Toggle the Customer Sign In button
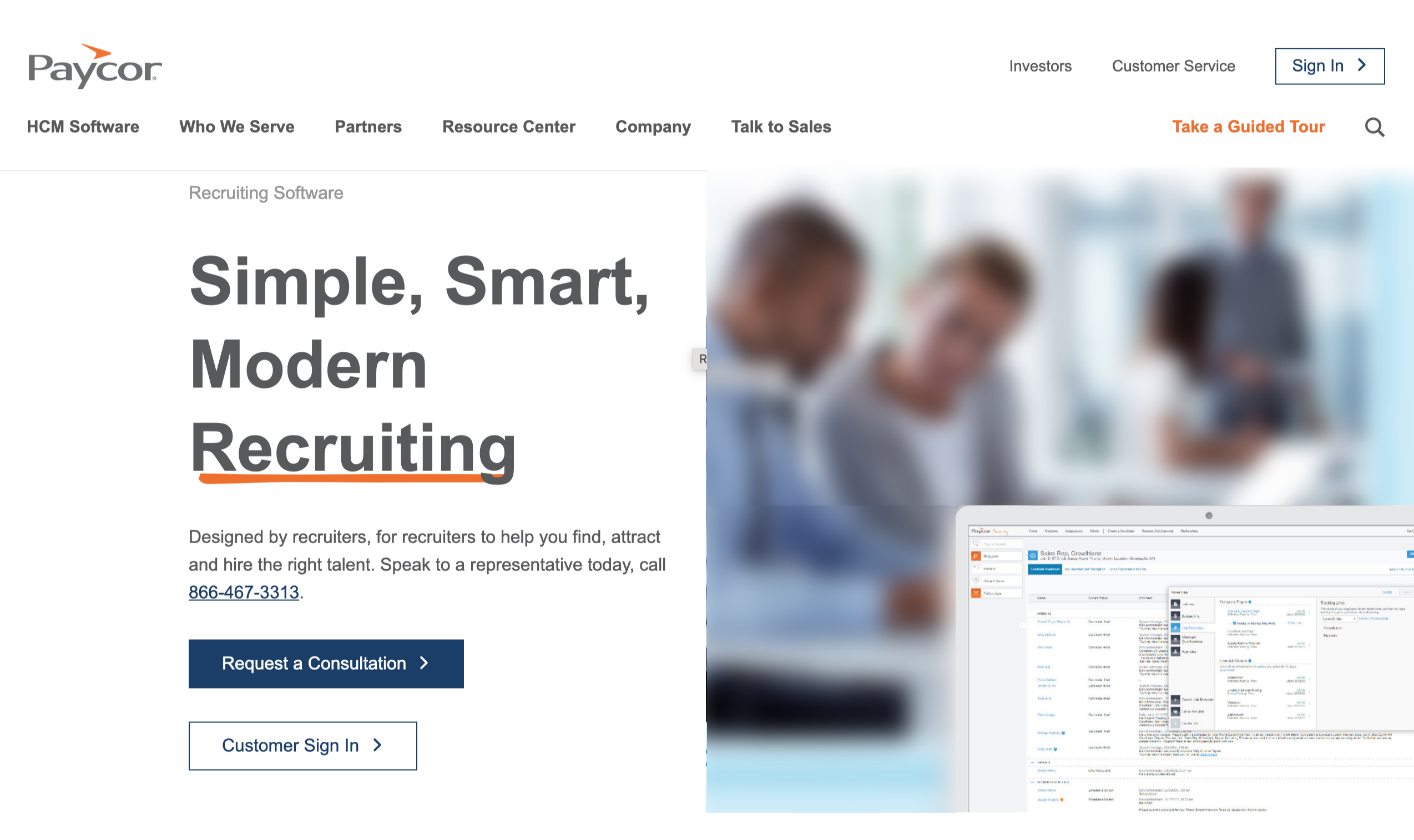 point(302,745)
